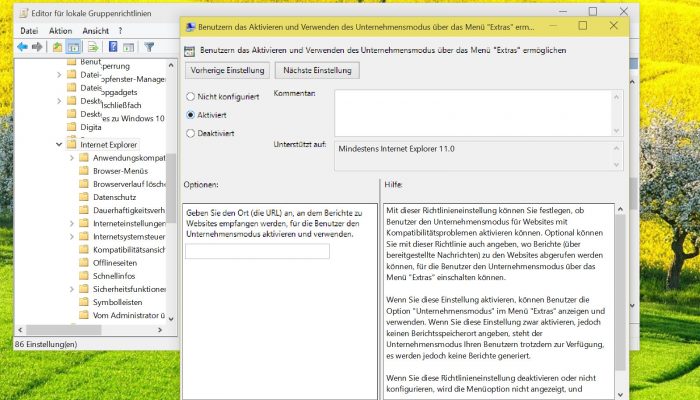Click the Digita folder icon in tree
The height and width of the screenshot is (400, 700).
click(71, 127)
